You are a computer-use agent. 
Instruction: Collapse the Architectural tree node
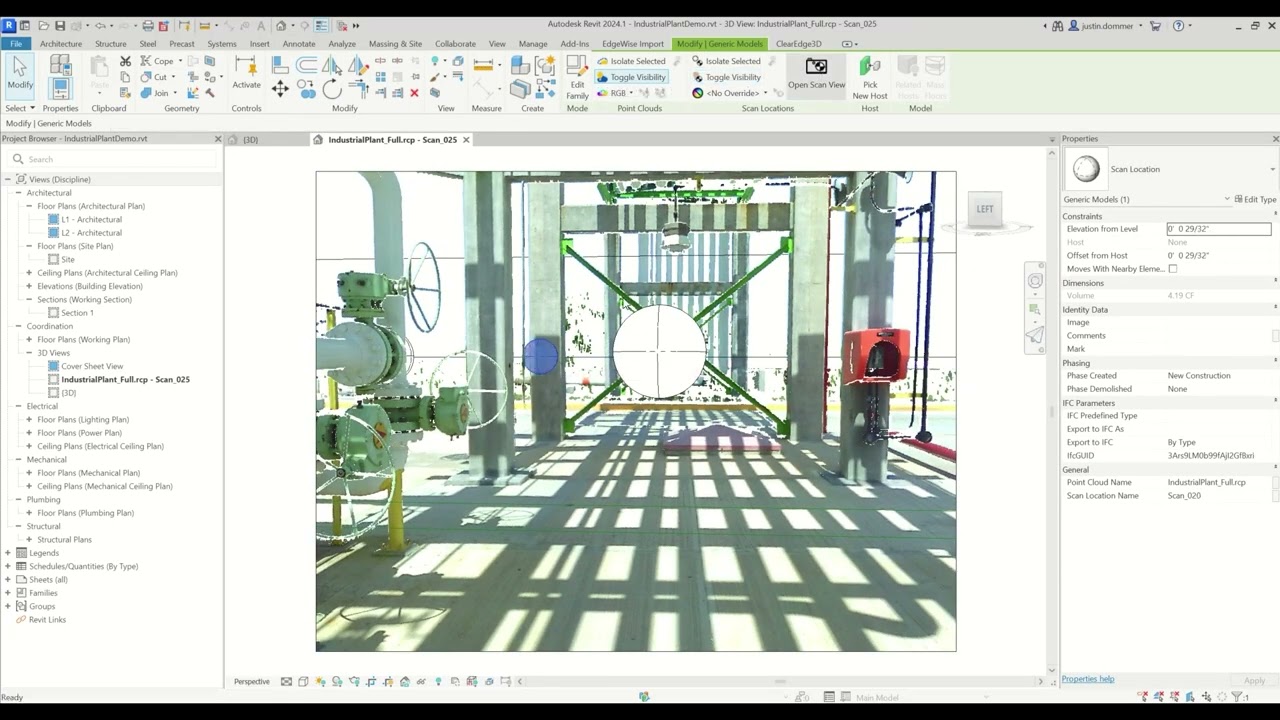click(x=18, y=193)
